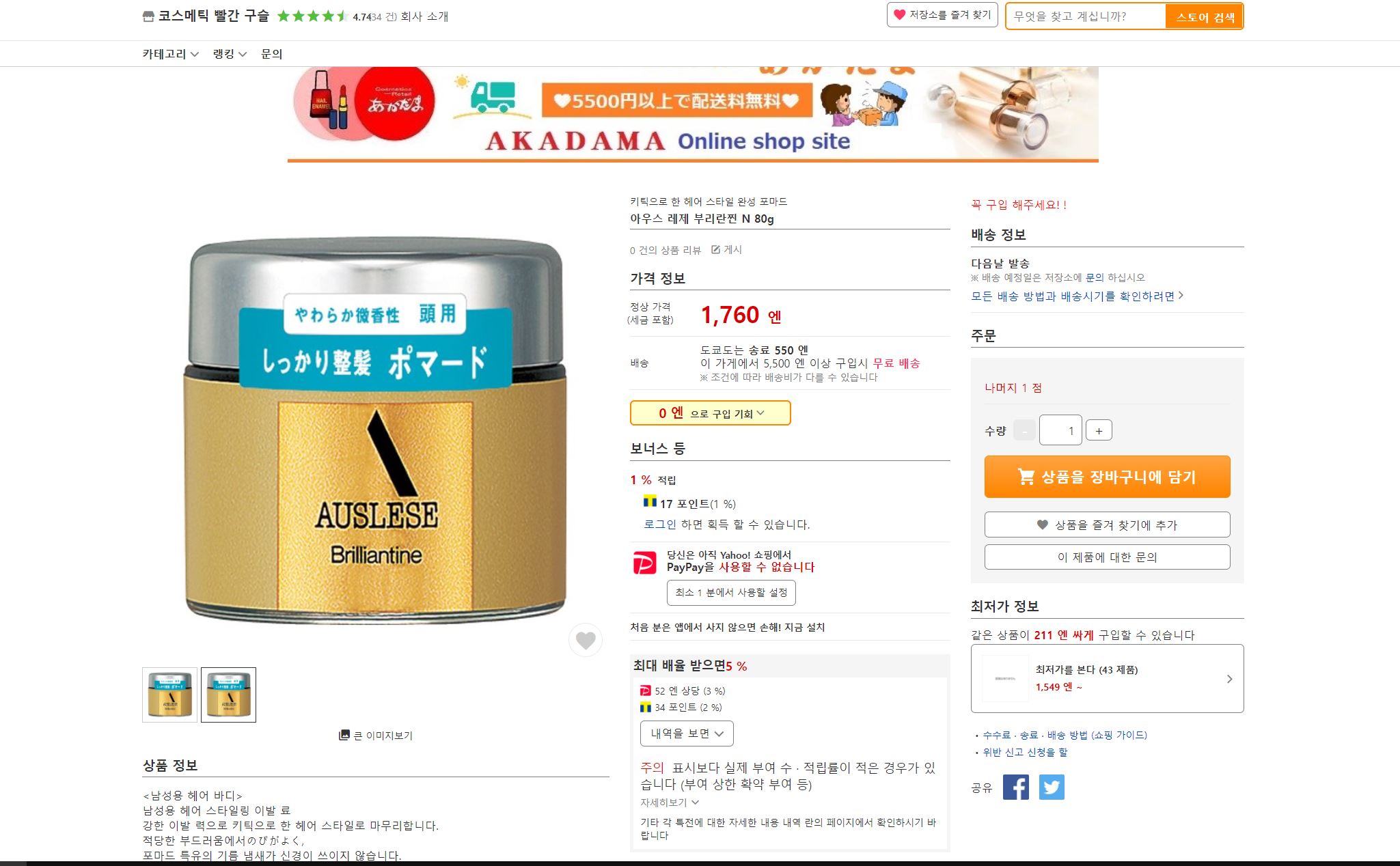The image size is (1400, 866).
Task: Click the red PayPay logo icon
Action: click(x=644, y=562)
